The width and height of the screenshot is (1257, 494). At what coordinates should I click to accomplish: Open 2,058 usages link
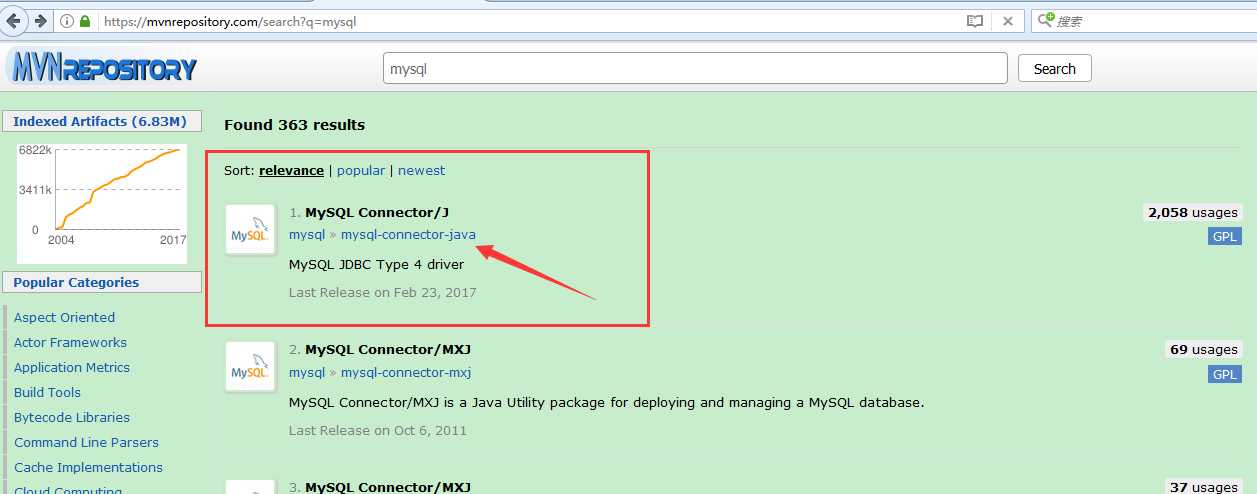tap(1193, 212)
